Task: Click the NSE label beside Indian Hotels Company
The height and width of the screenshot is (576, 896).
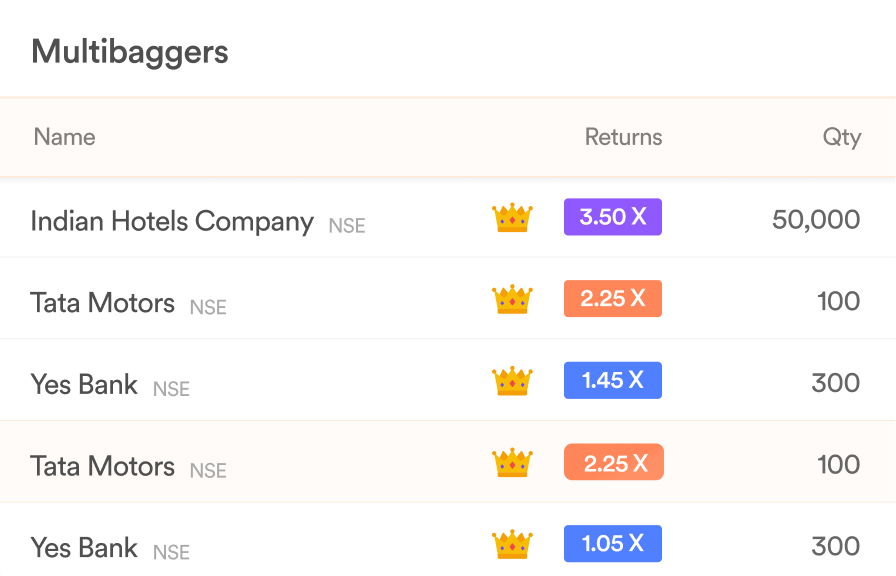Action: coord(347,226)
